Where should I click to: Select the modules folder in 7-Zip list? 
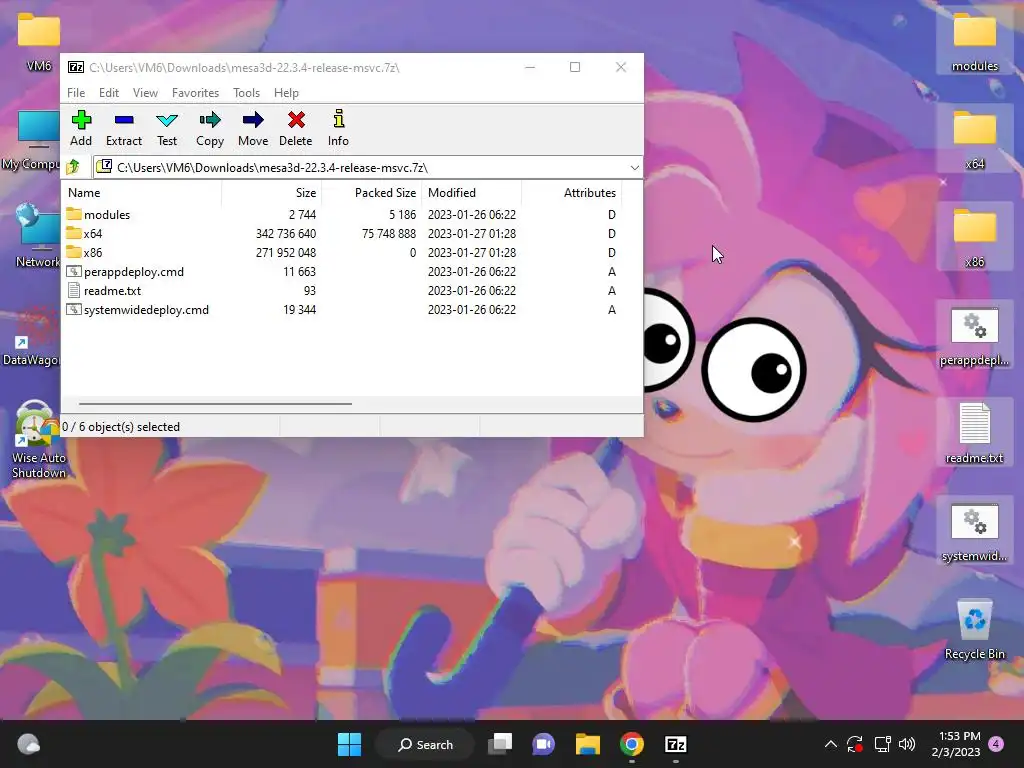pyautogui.click(x=107, y=215)
